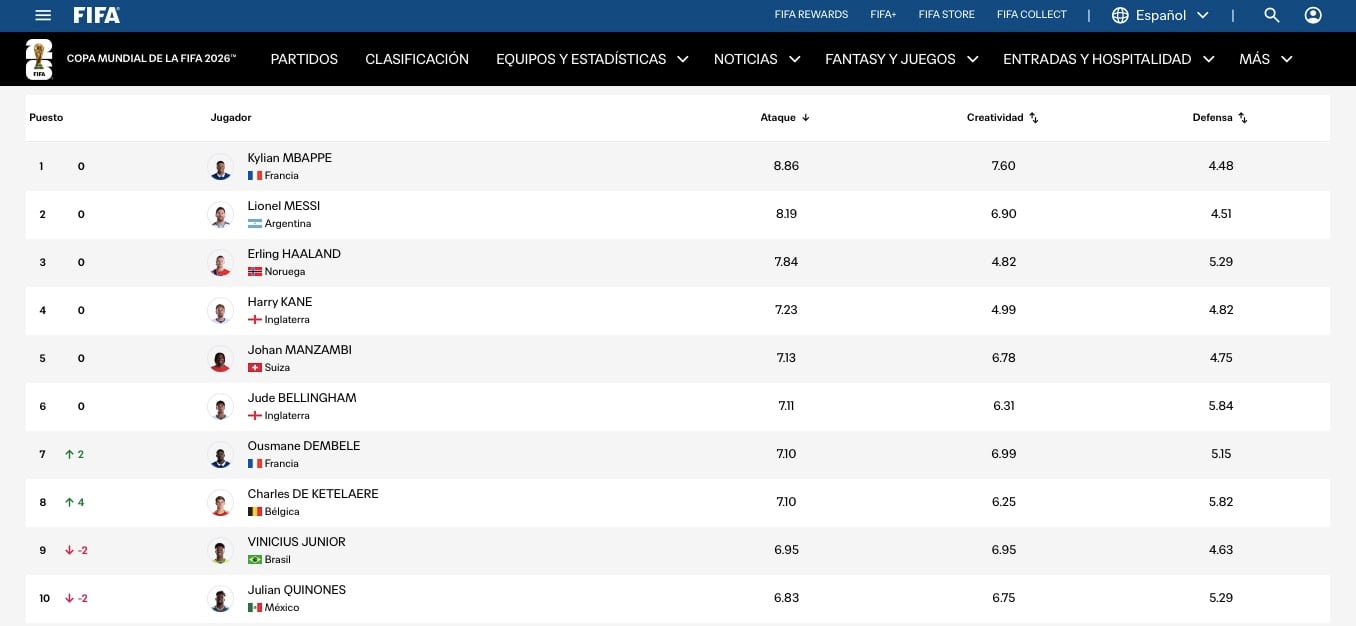Expand the Más menu
This screenshot has width=1356, height=626.
pyautogui.click(x=1266, y=59)
